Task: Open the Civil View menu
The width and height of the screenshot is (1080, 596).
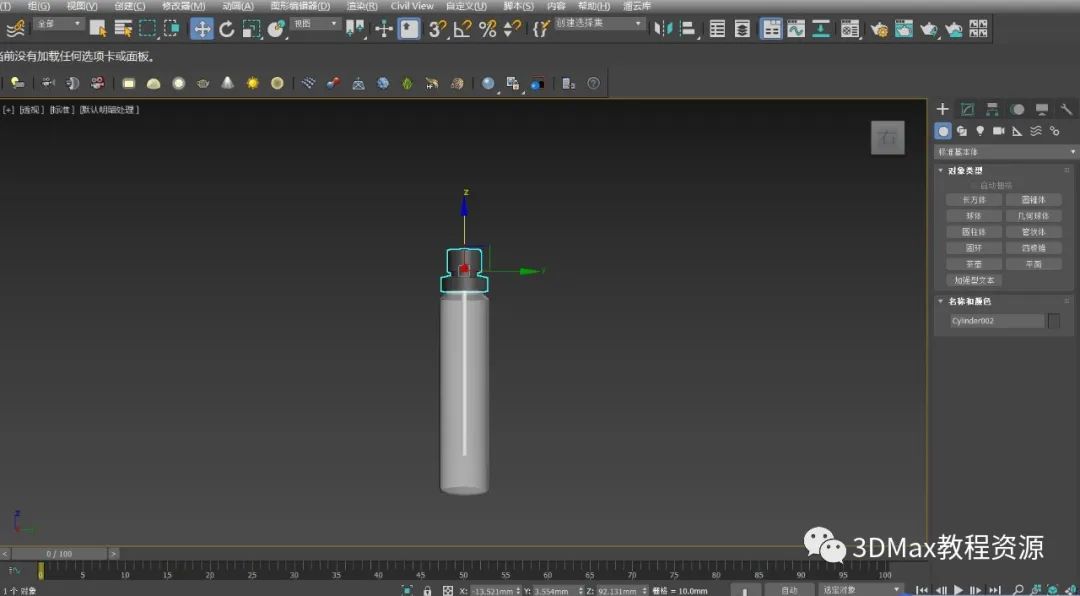Action: pyautogui.click(x=411, y=6)
